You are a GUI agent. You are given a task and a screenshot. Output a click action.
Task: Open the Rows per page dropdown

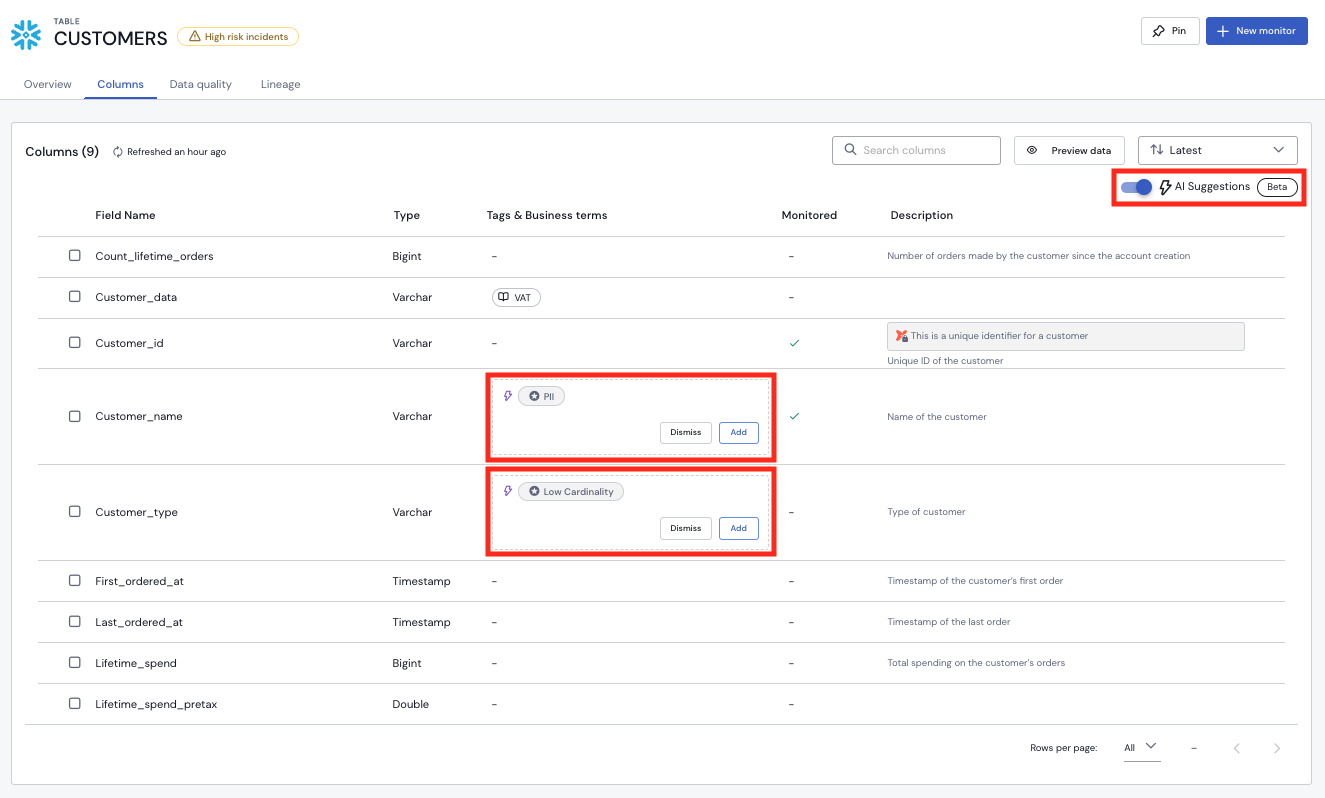[1141, 747]
